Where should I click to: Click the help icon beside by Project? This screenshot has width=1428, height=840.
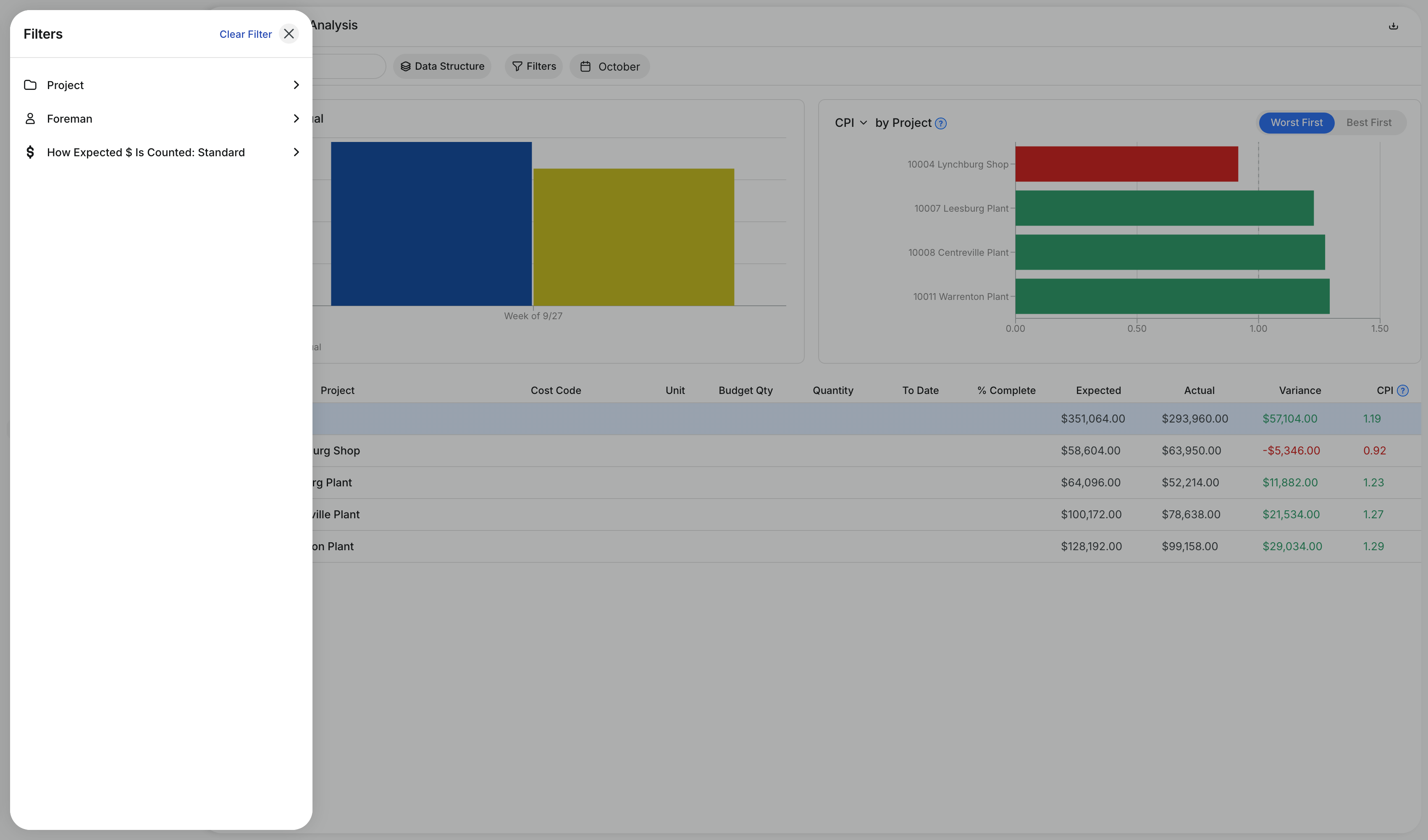(941, 123)
